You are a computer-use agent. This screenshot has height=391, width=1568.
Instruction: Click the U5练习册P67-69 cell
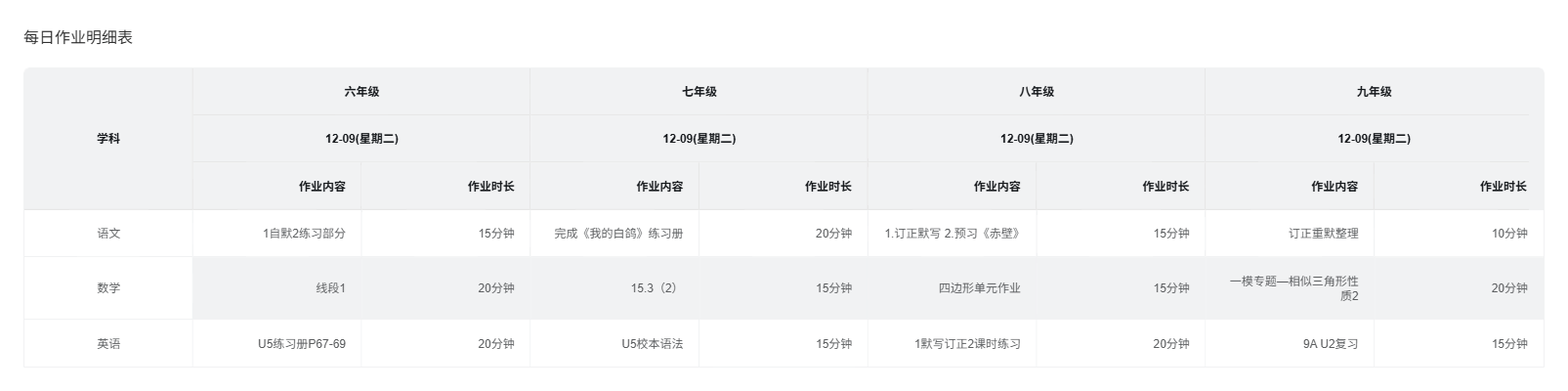[301, 344]
